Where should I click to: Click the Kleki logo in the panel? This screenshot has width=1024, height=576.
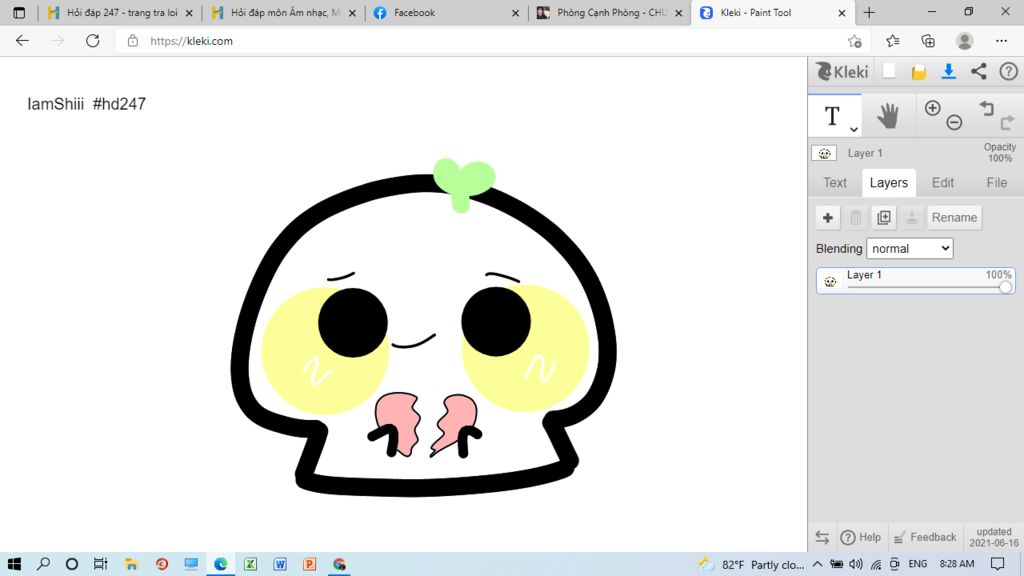pos(842,71)
